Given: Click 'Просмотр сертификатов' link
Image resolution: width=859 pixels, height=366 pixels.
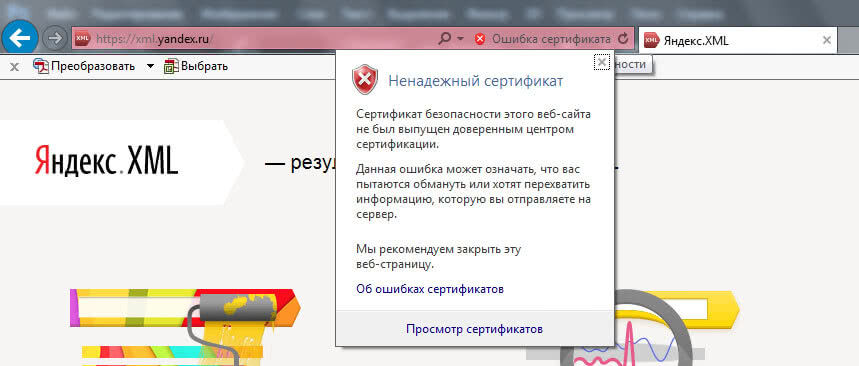Looking at the screenshot, I should (474, 329).
